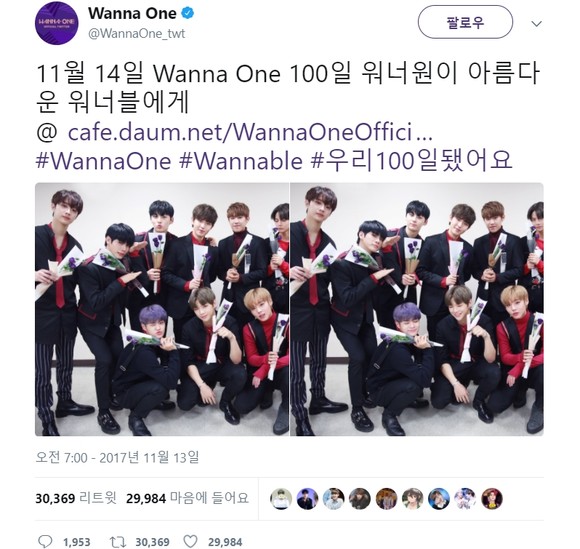The image size is (580, 549).
Task: Open fifth liker avatar in row
Action: click(x=386, y=499)
